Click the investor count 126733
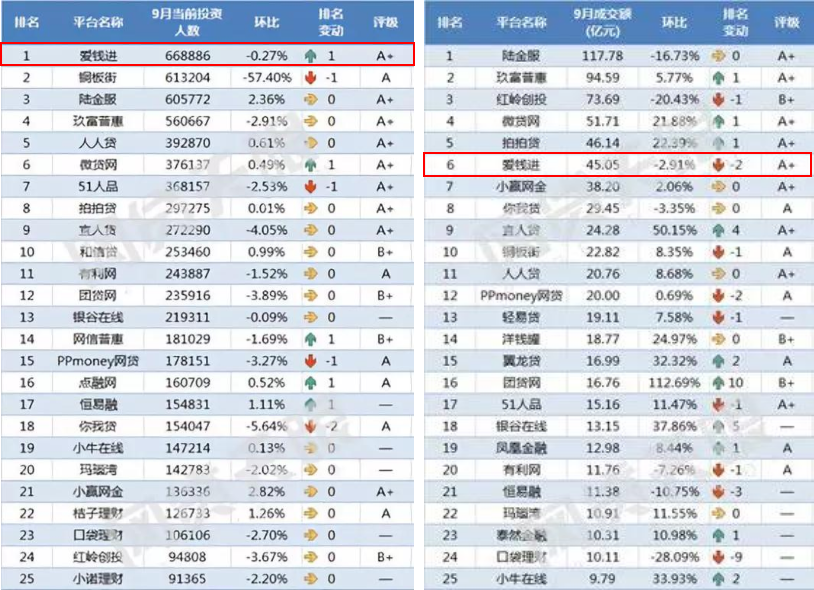The width and height of the screenshot is (814, 590). point(187,514)
